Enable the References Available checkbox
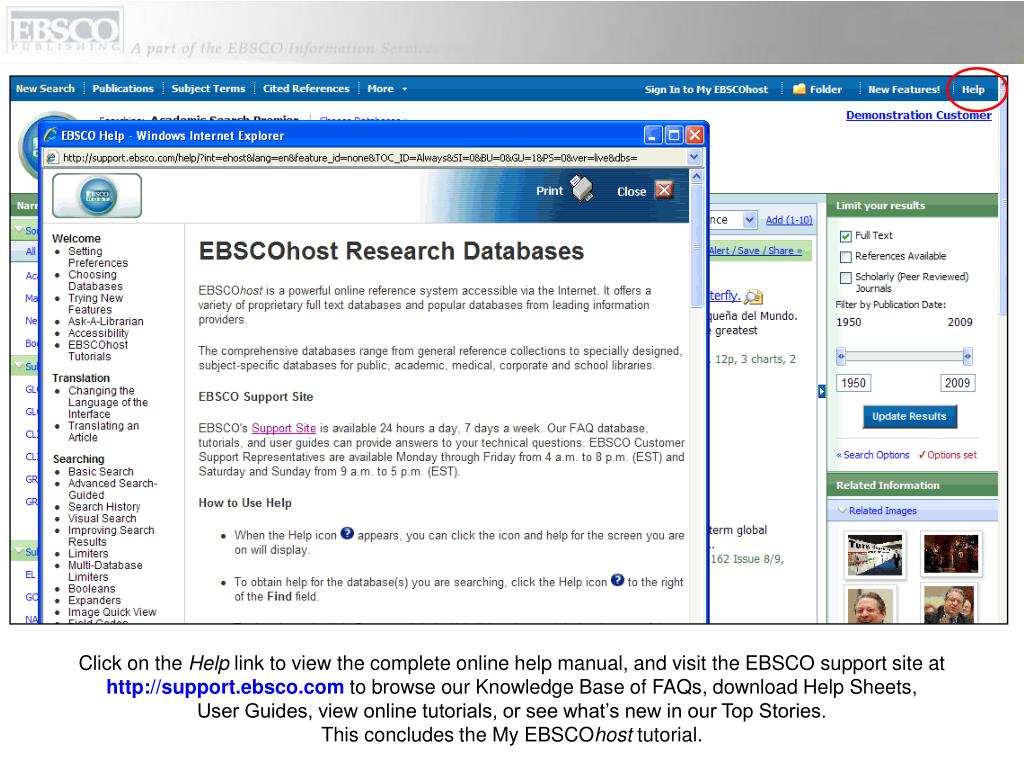Viewport: 1024px width, 768px height. pyautogui.click(x=846, y=257)
